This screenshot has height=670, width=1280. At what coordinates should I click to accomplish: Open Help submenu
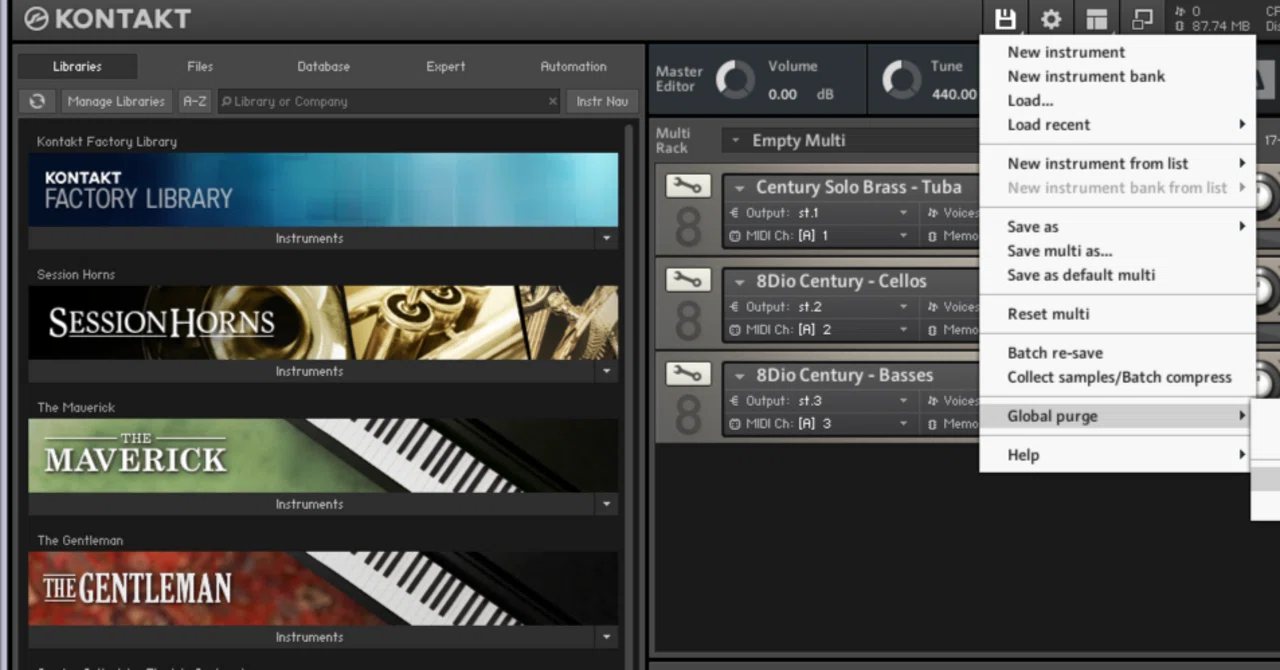(1117, 455)
